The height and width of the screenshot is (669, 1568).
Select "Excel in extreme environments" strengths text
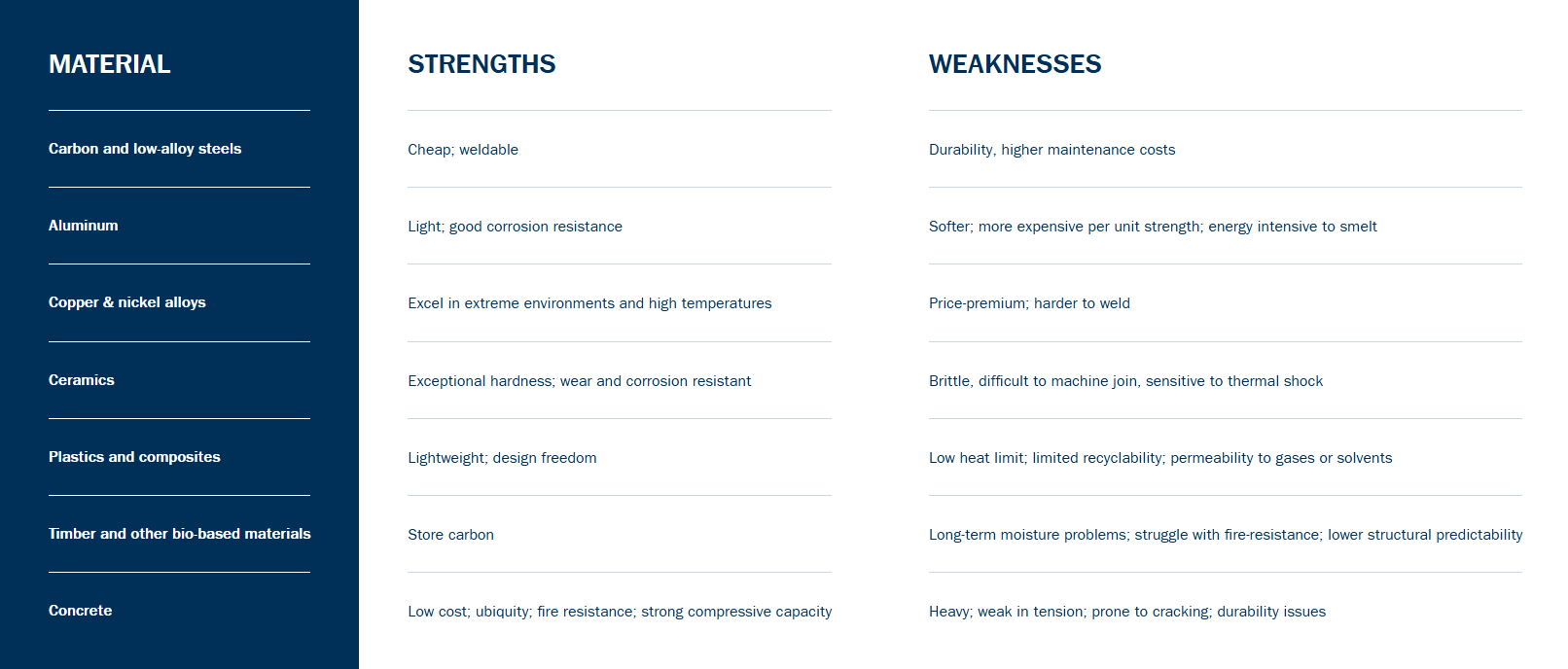(x=589, y=303)
